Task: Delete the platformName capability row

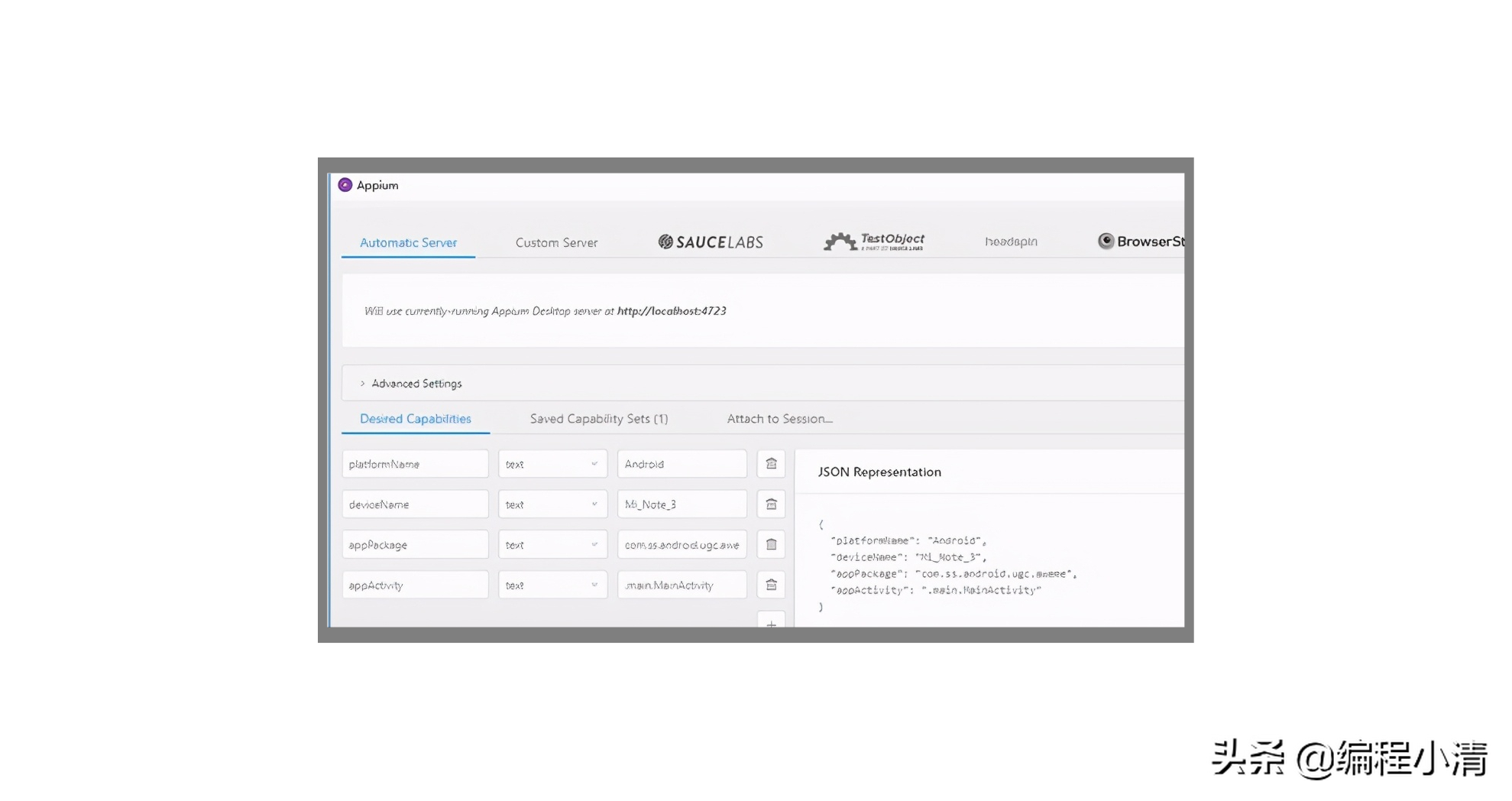Action: click(x=771, y=464)
